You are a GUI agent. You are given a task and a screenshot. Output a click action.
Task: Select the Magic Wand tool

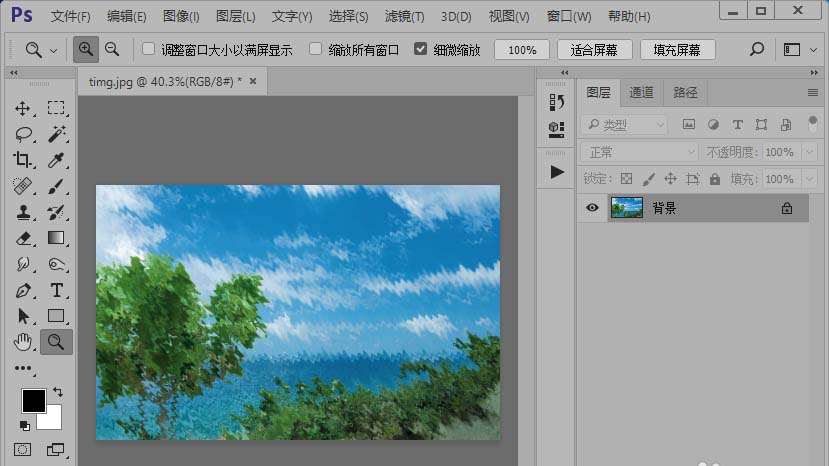coord(57,134)
